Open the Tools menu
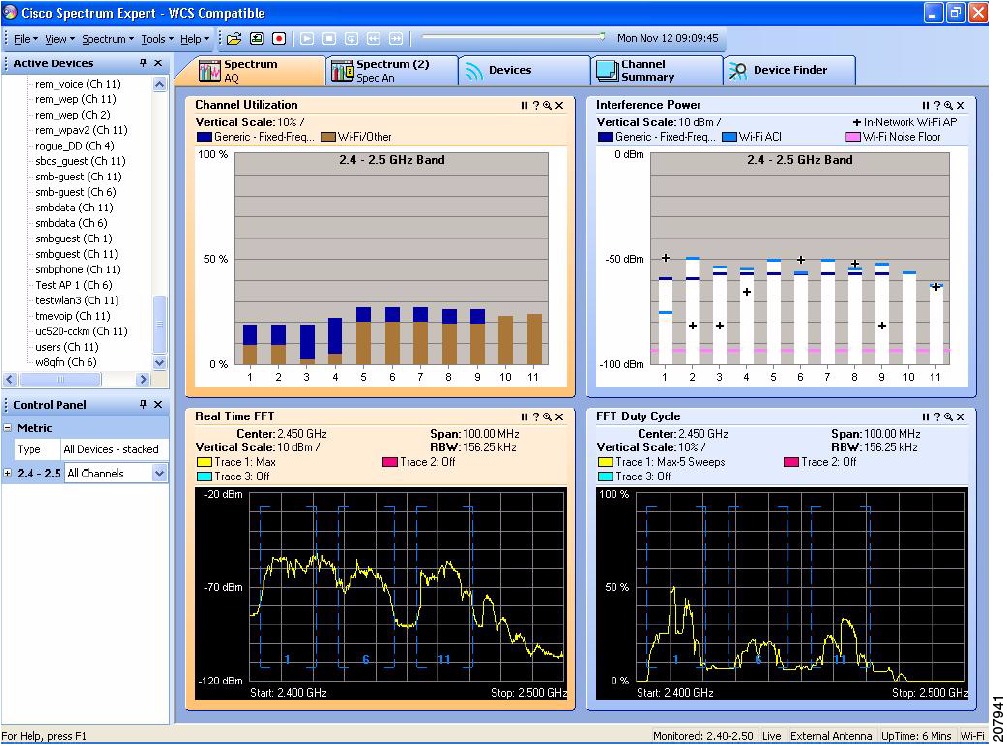 157,39
